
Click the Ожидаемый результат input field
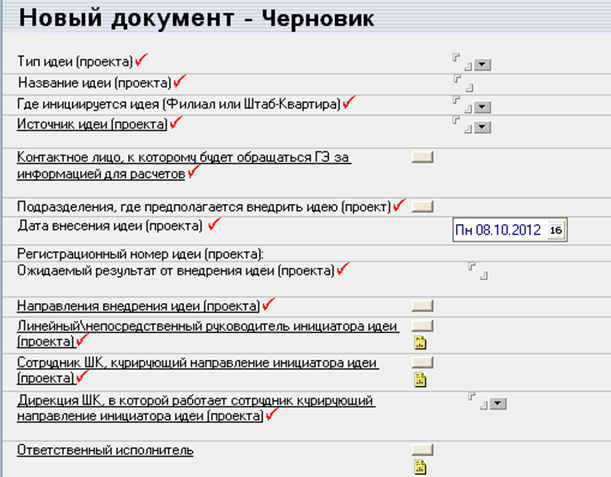pos(478,271)
